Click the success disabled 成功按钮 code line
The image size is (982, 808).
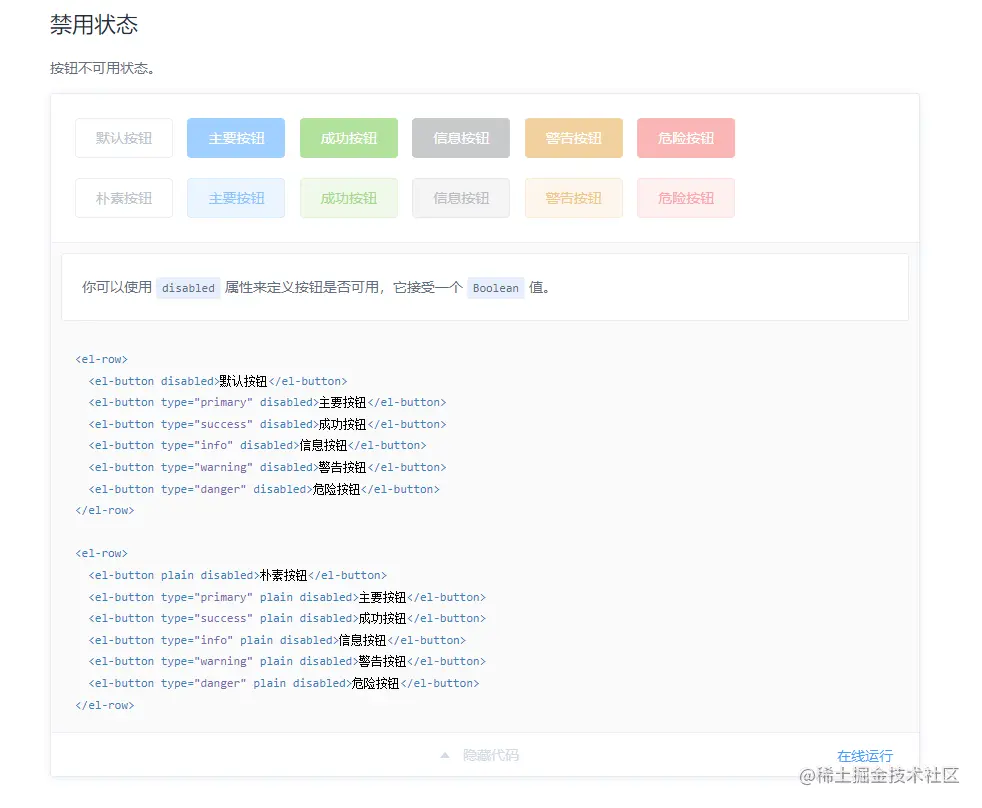pyautogui.click(x=267, y=424)
